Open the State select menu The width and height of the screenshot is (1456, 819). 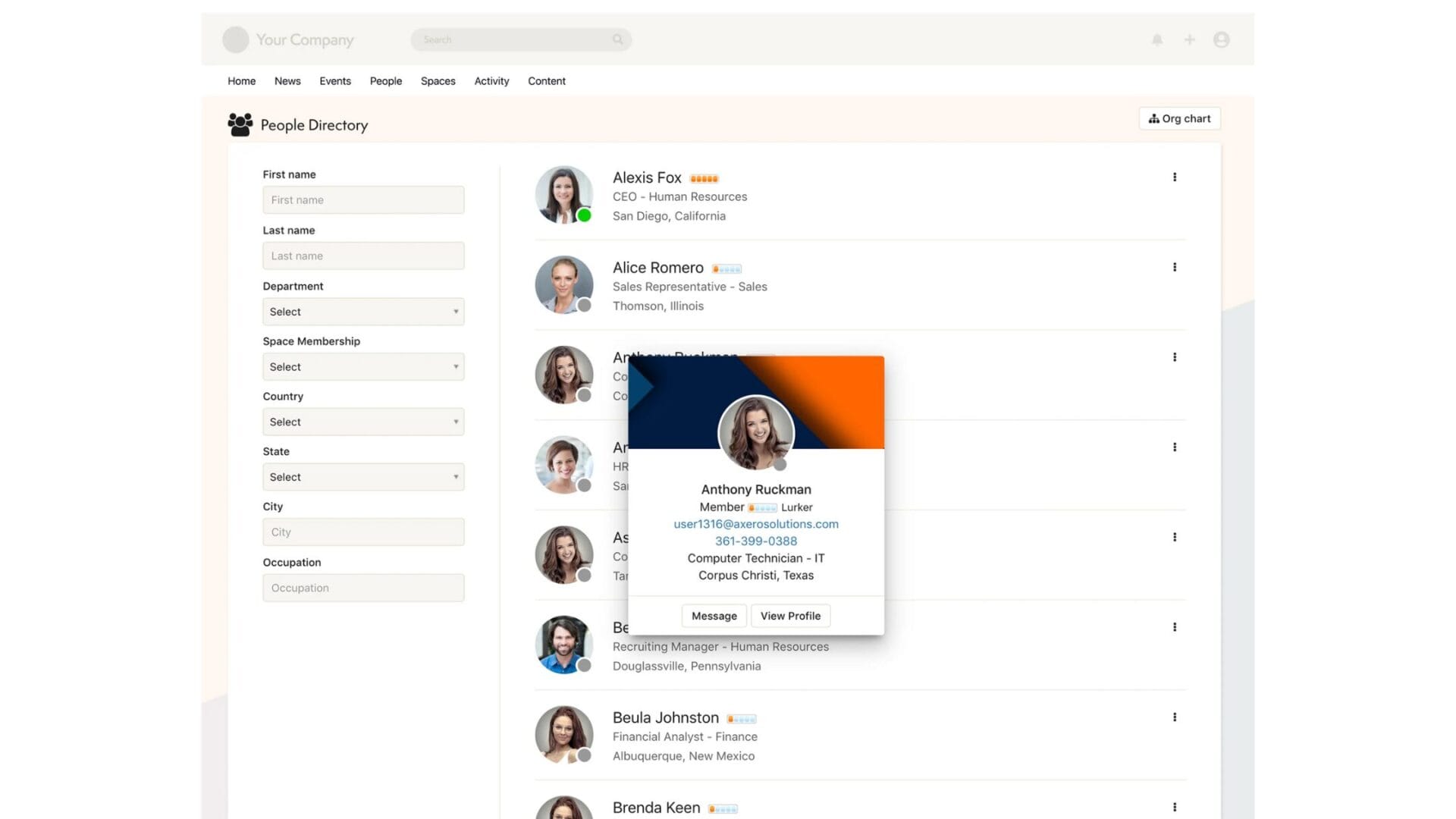point(362,476)
